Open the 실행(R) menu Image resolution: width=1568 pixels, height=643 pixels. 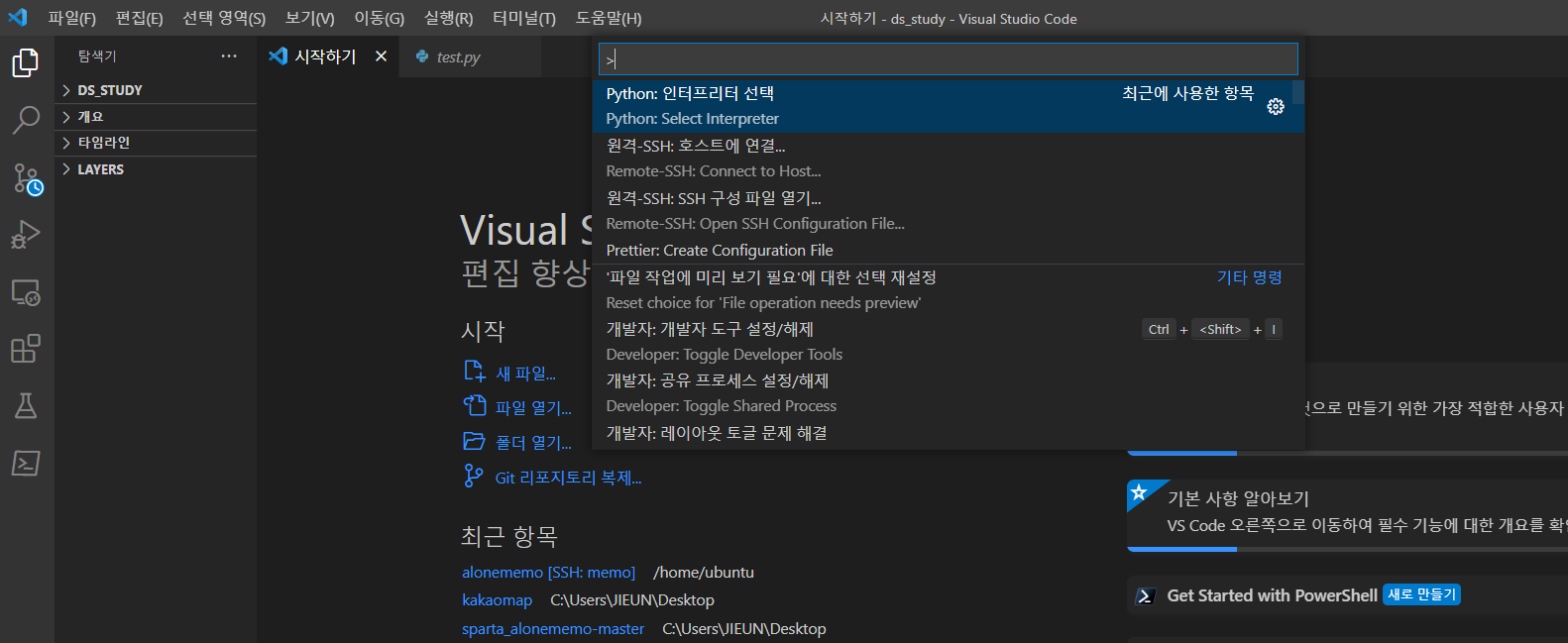449,19
